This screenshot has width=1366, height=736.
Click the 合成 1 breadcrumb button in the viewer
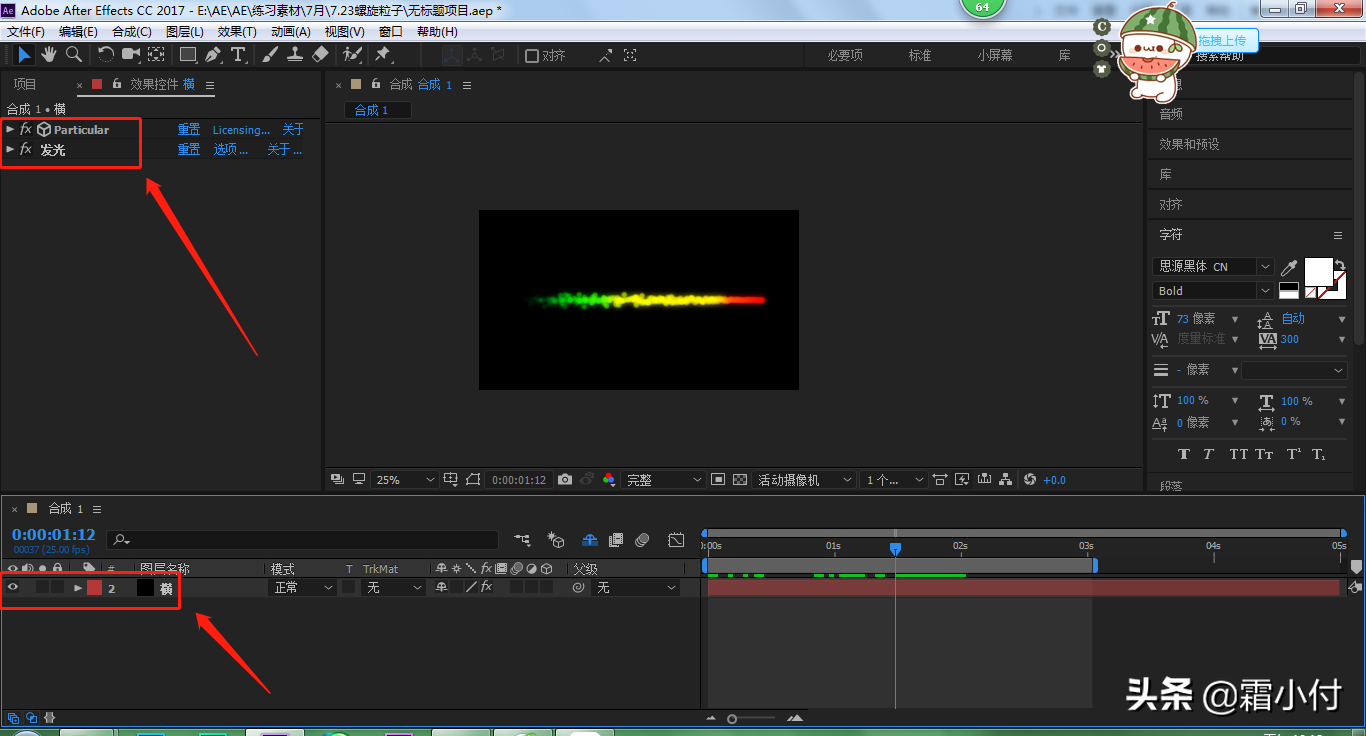click(x=378, y=110)
